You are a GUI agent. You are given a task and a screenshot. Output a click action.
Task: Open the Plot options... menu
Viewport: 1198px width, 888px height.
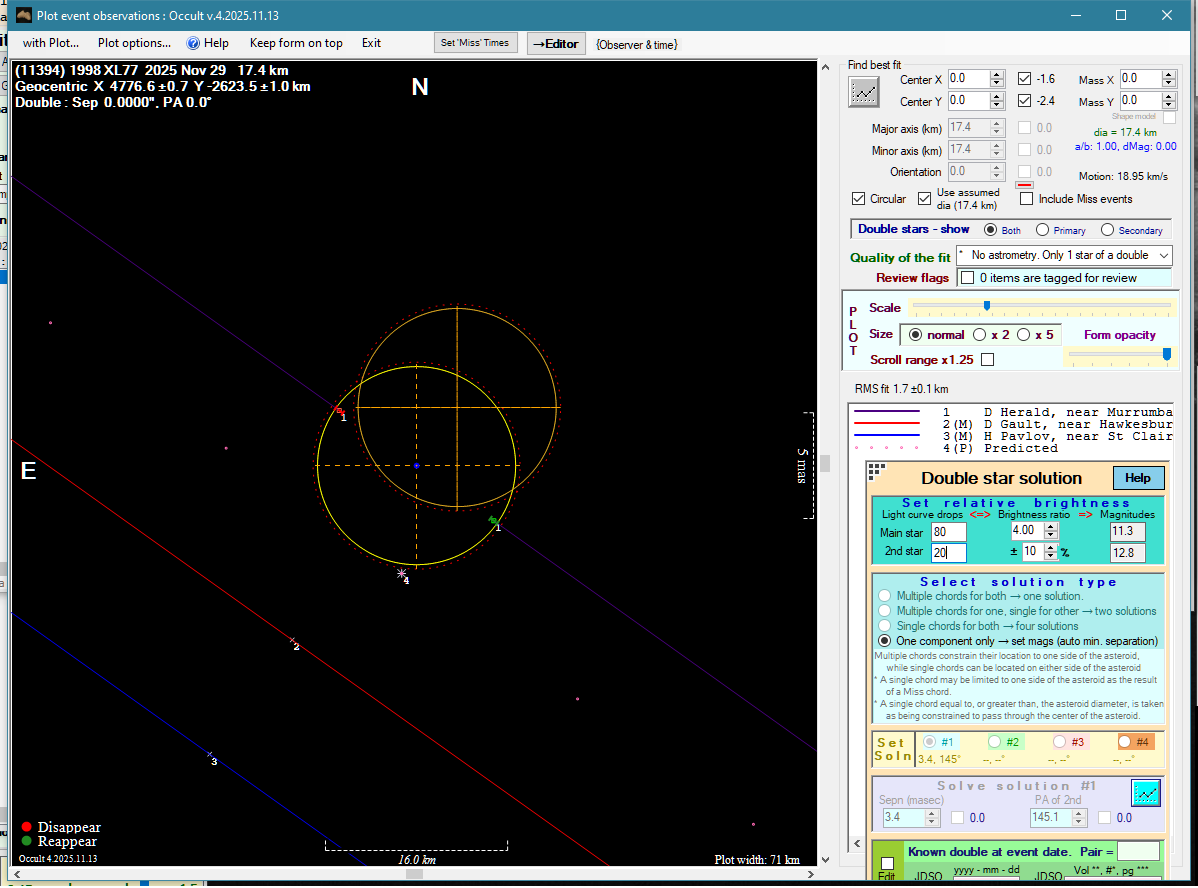134,43
